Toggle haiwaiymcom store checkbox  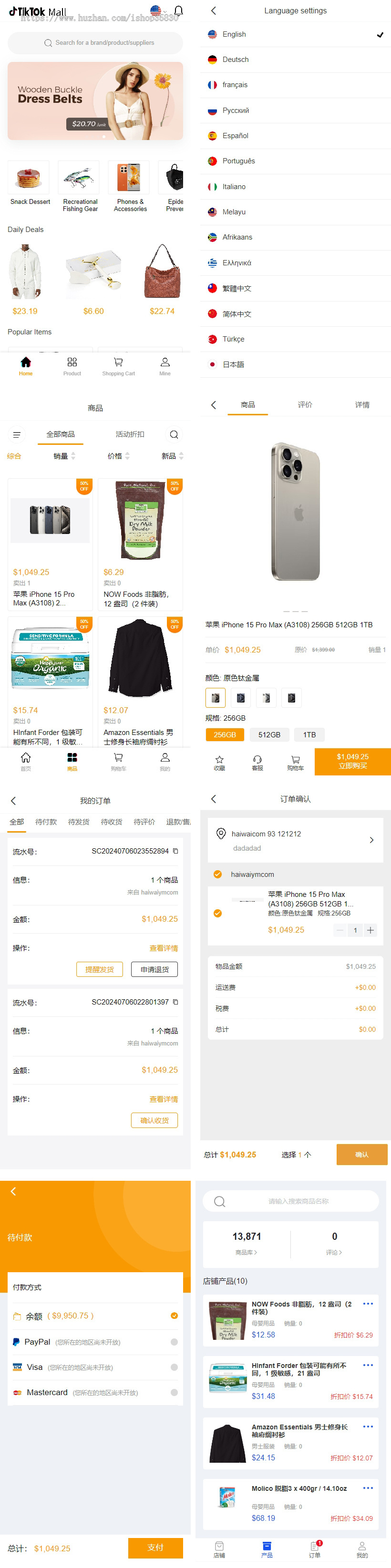click(217, 874)
